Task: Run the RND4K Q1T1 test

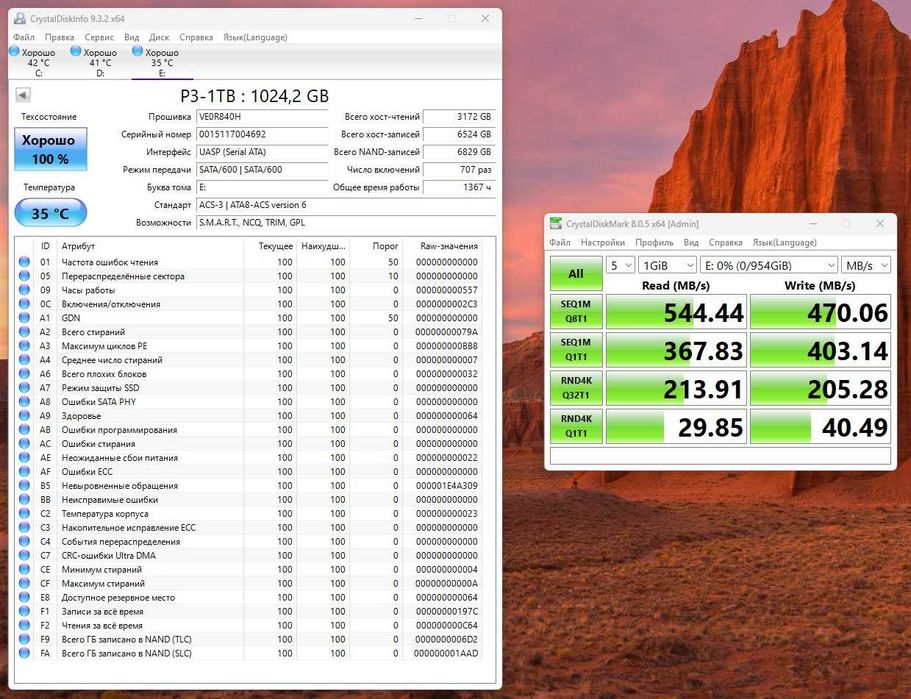Action: [x=576, y=426]
